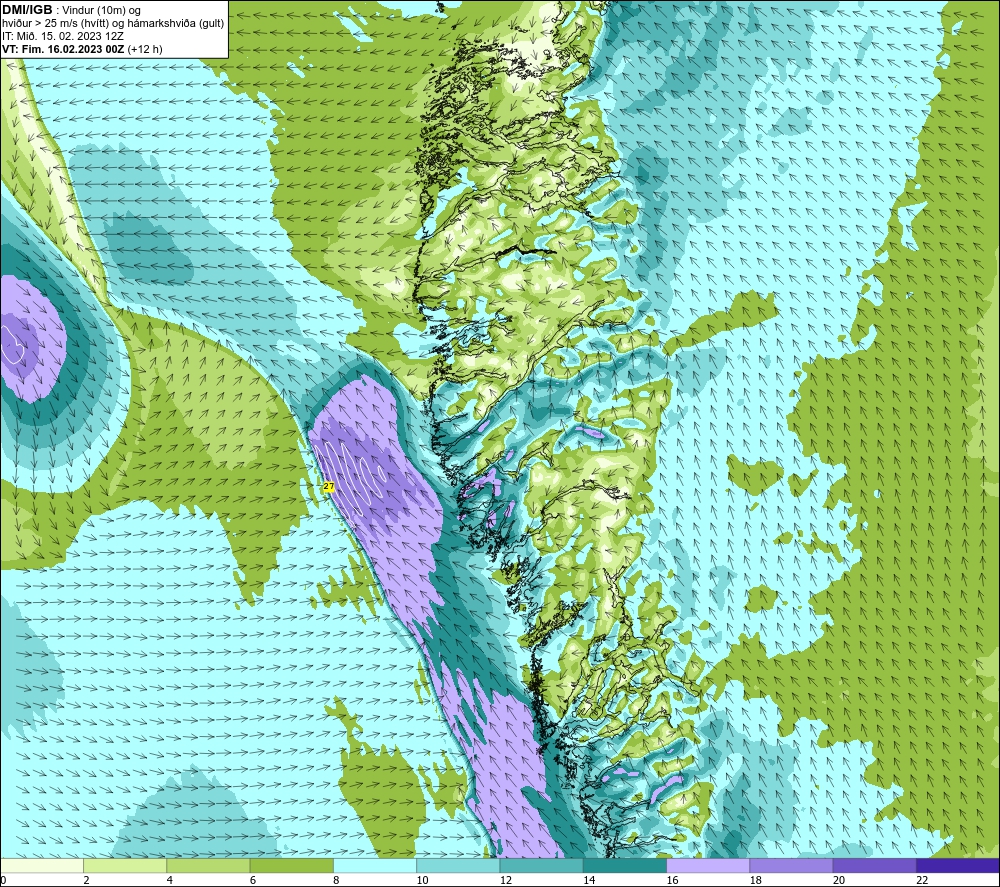Click the legend swatch between 4 and 6
This screenshot has height=887, width=1000.
point(209,865)
